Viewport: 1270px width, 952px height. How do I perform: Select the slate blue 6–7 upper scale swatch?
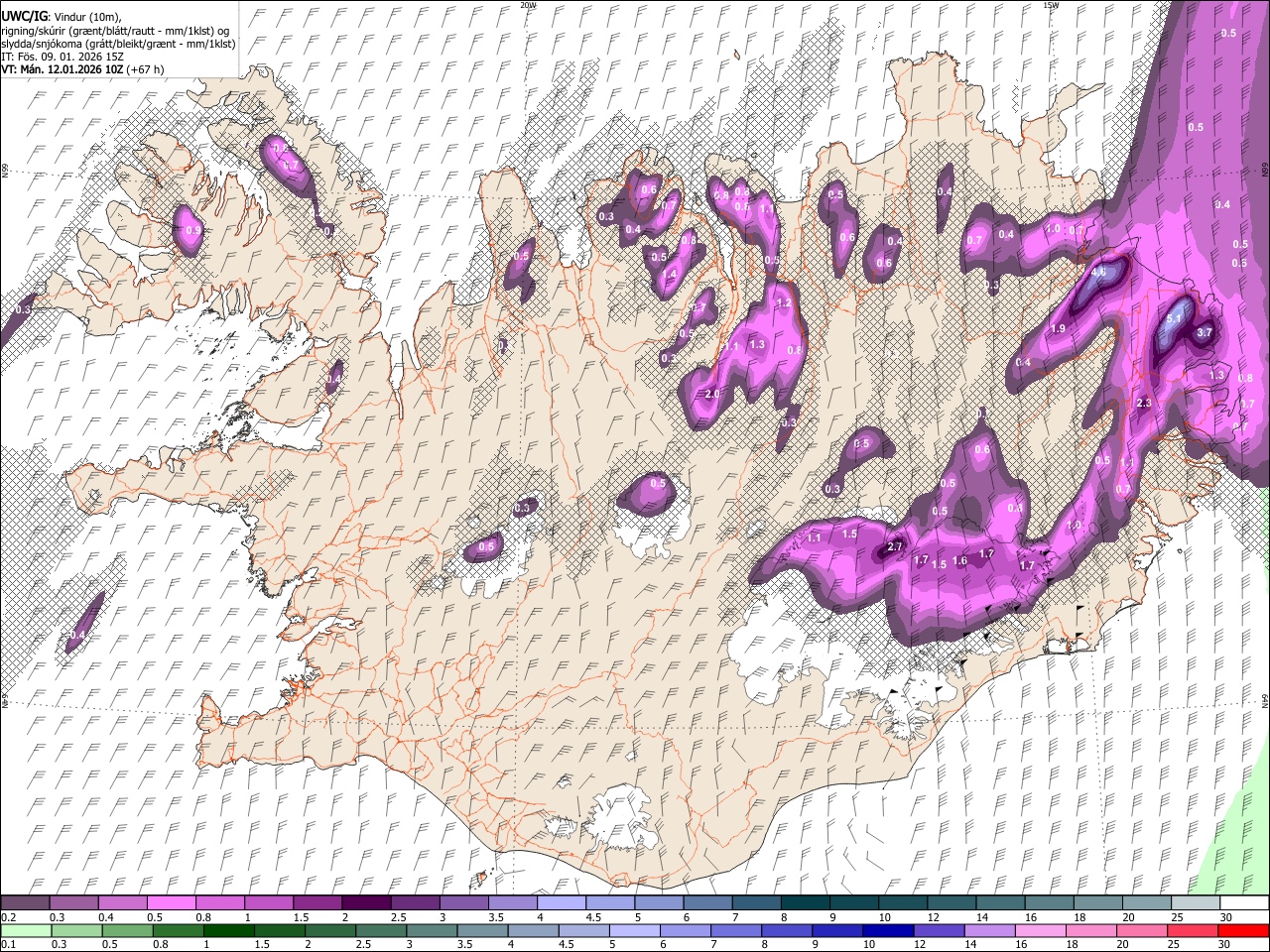707,903
